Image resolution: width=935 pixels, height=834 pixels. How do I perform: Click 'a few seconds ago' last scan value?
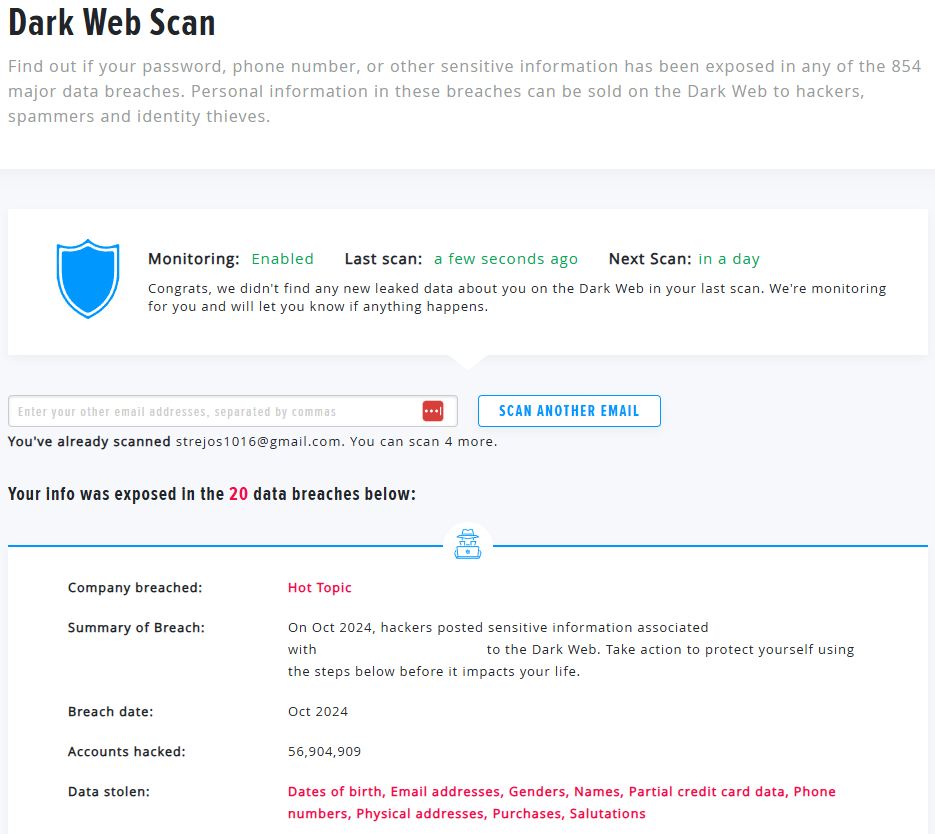(x=506, y=259)
